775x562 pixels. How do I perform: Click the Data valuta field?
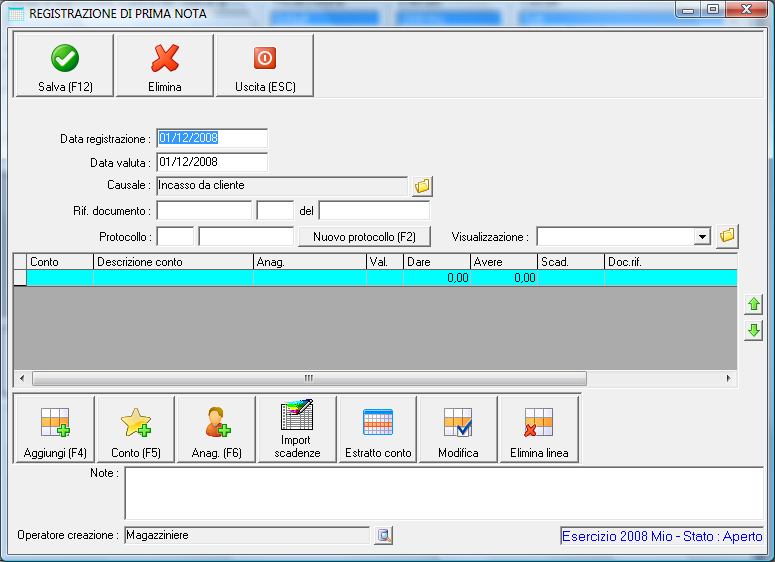[212, 162]
